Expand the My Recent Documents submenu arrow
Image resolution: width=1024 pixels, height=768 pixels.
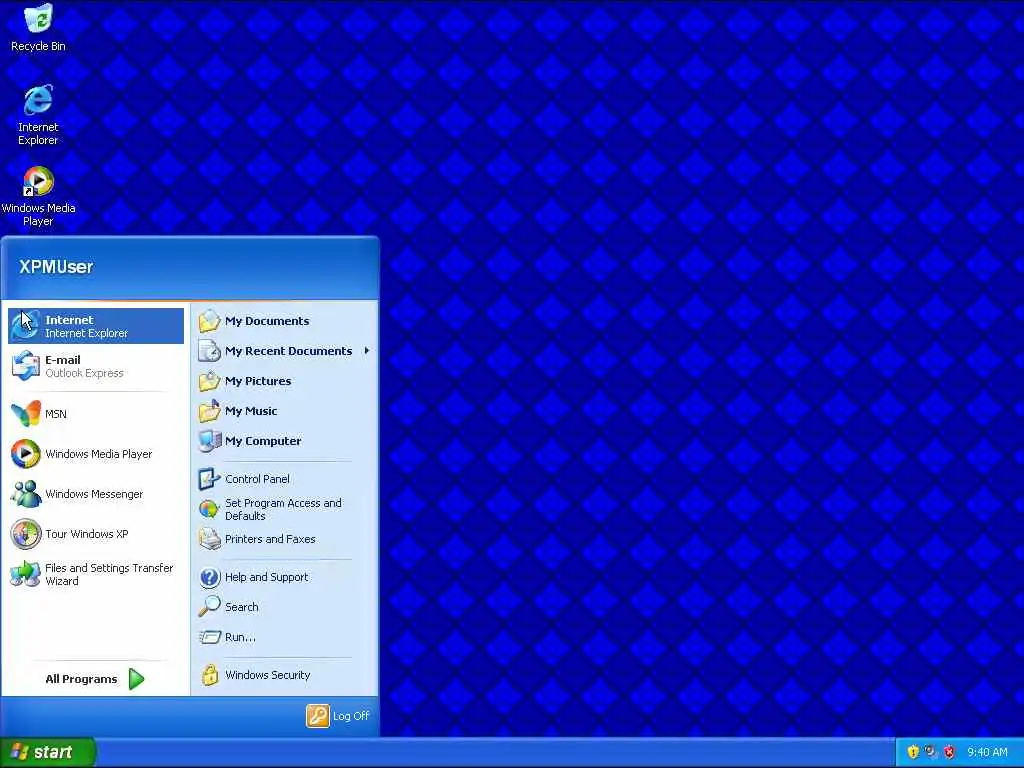(367, 351)
